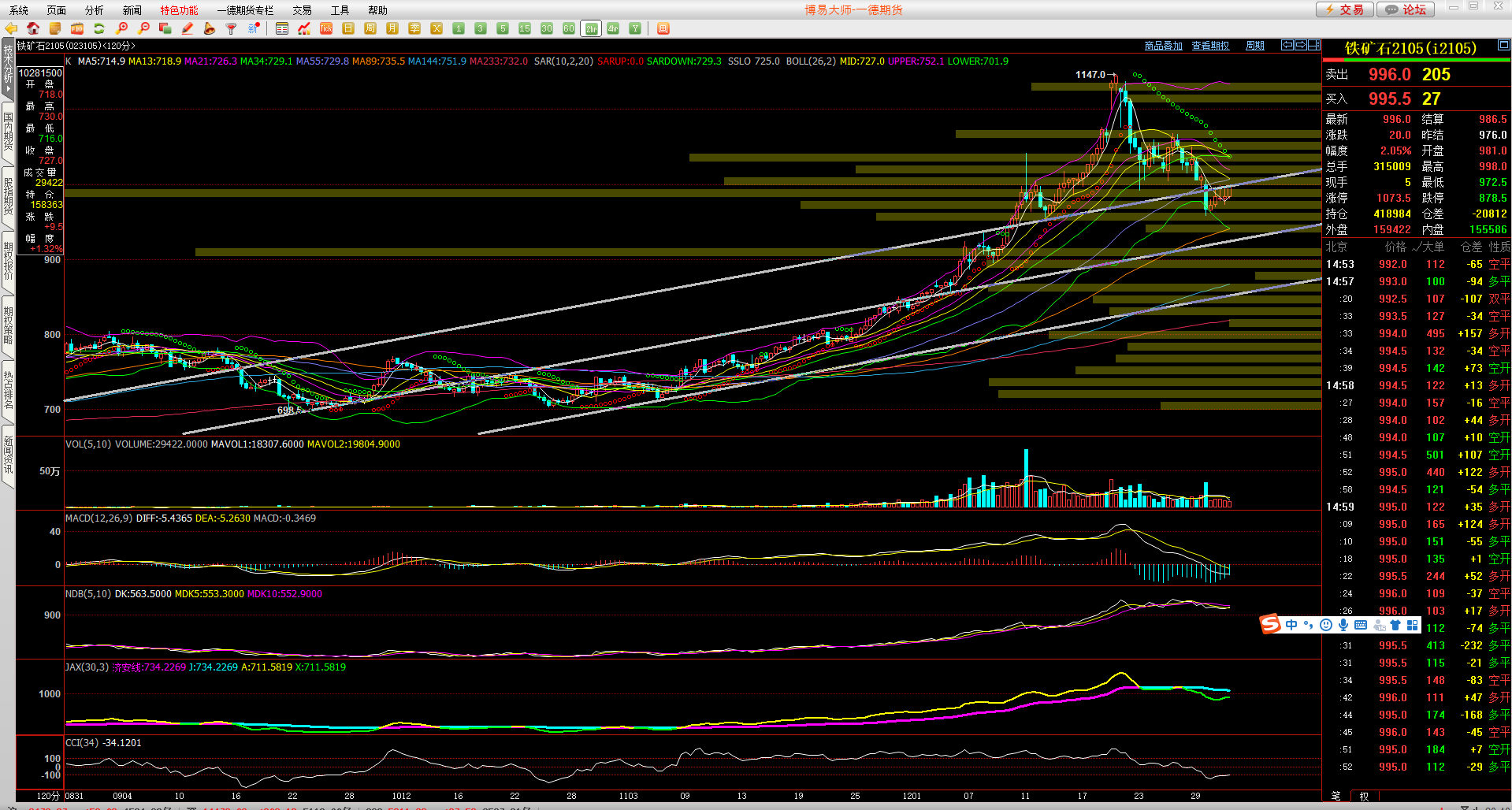Click the red line-chart toolbar icon
Image resolution: width=1512 pixels, height=810 pixels.
coord(304,28)
